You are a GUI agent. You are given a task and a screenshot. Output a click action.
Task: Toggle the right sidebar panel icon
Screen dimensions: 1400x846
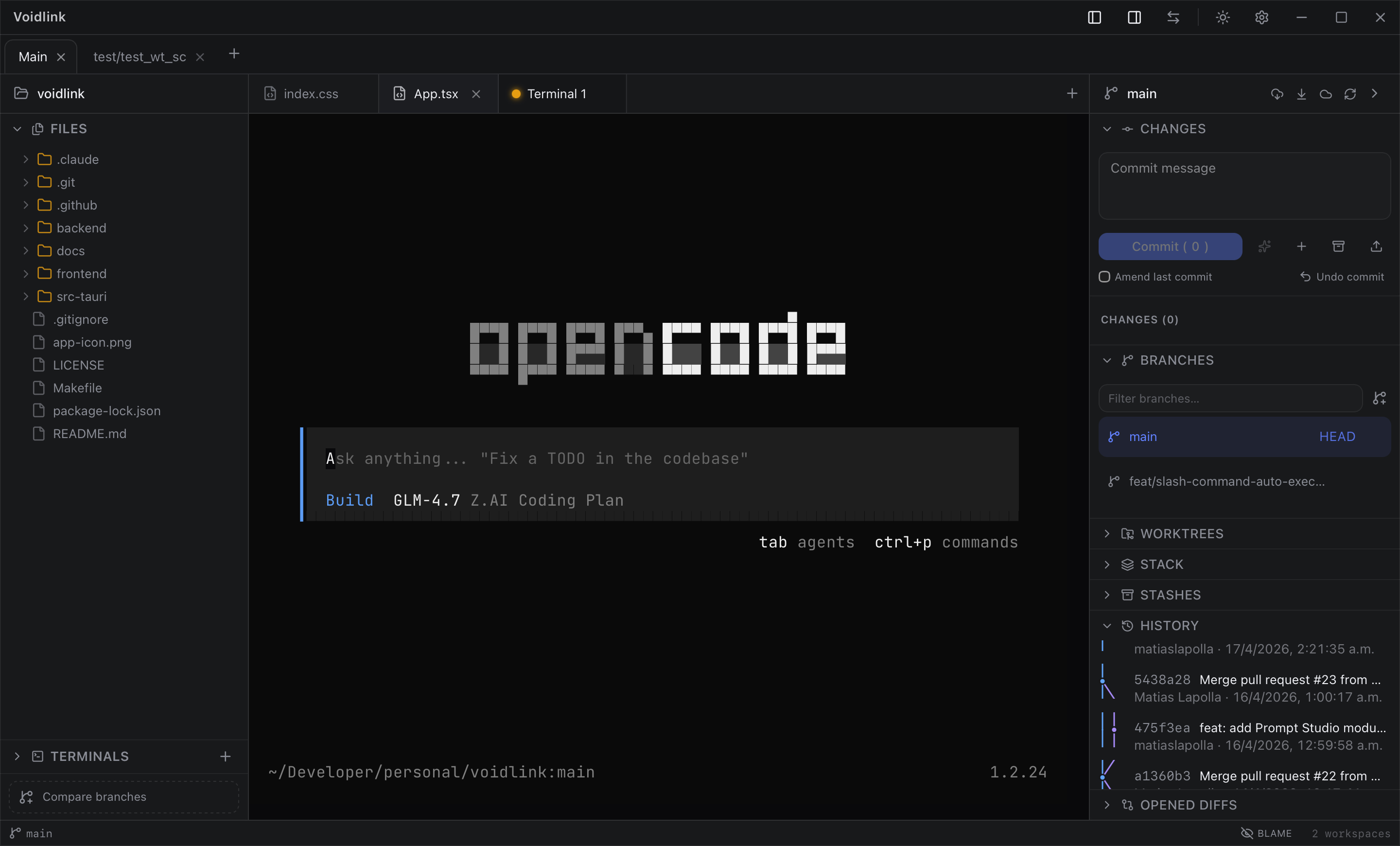(1134, 18)
